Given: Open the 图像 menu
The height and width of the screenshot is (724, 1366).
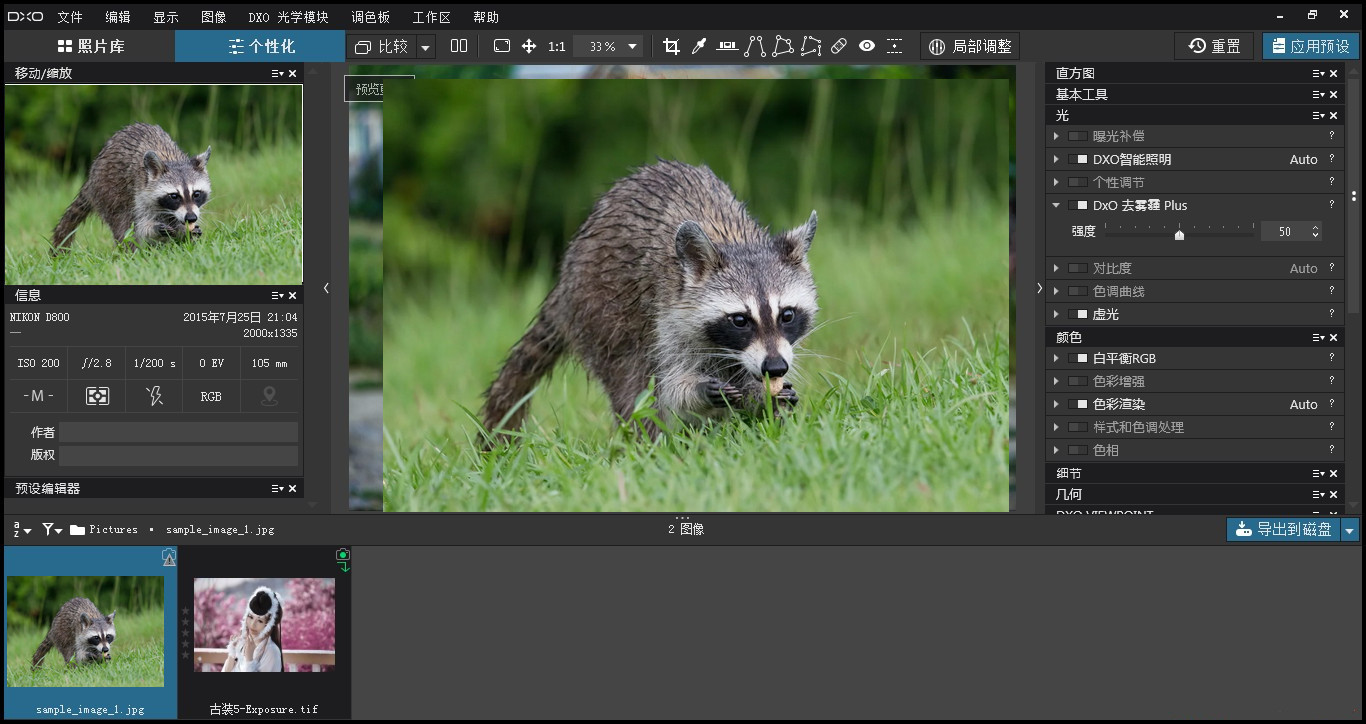Looking at the screenshot, I should [213, 17].
